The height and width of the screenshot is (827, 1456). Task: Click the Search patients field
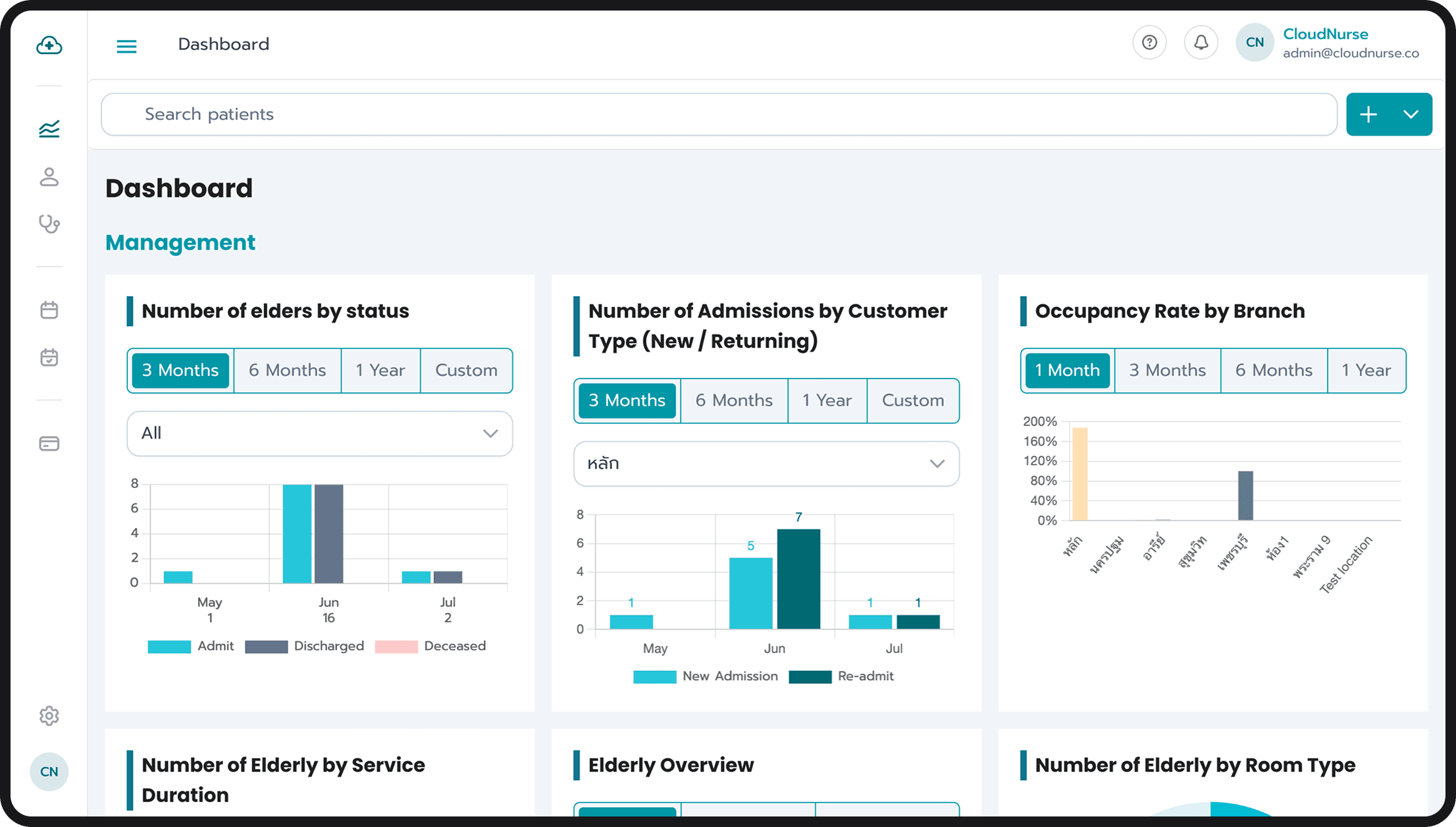click(719, 115)
